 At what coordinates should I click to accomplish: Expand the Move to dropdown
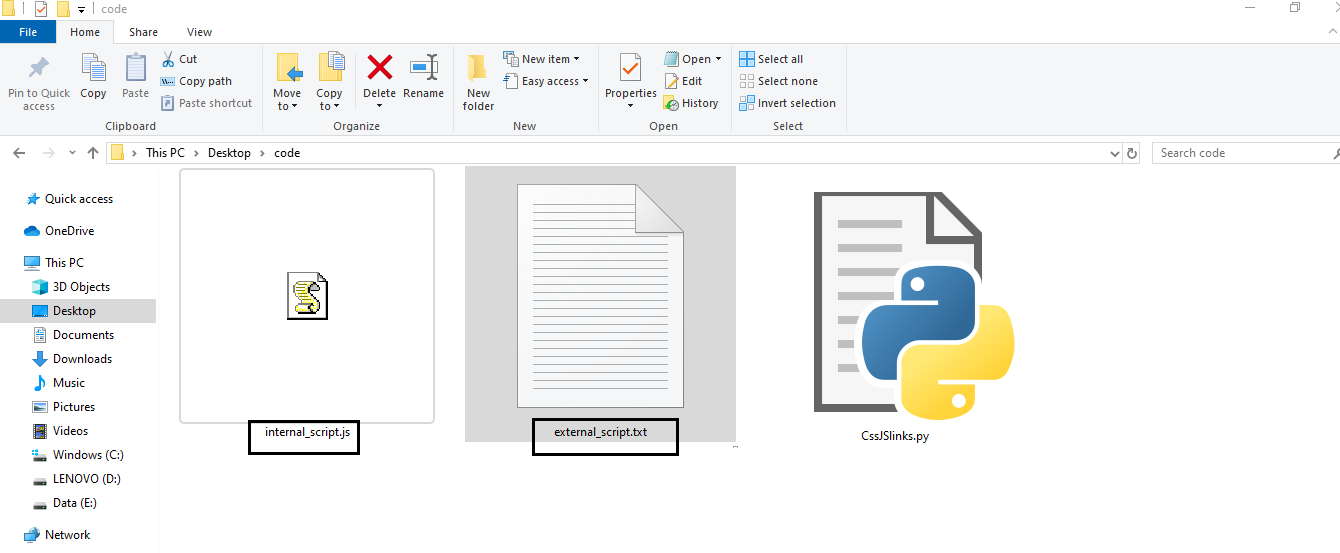288,106
